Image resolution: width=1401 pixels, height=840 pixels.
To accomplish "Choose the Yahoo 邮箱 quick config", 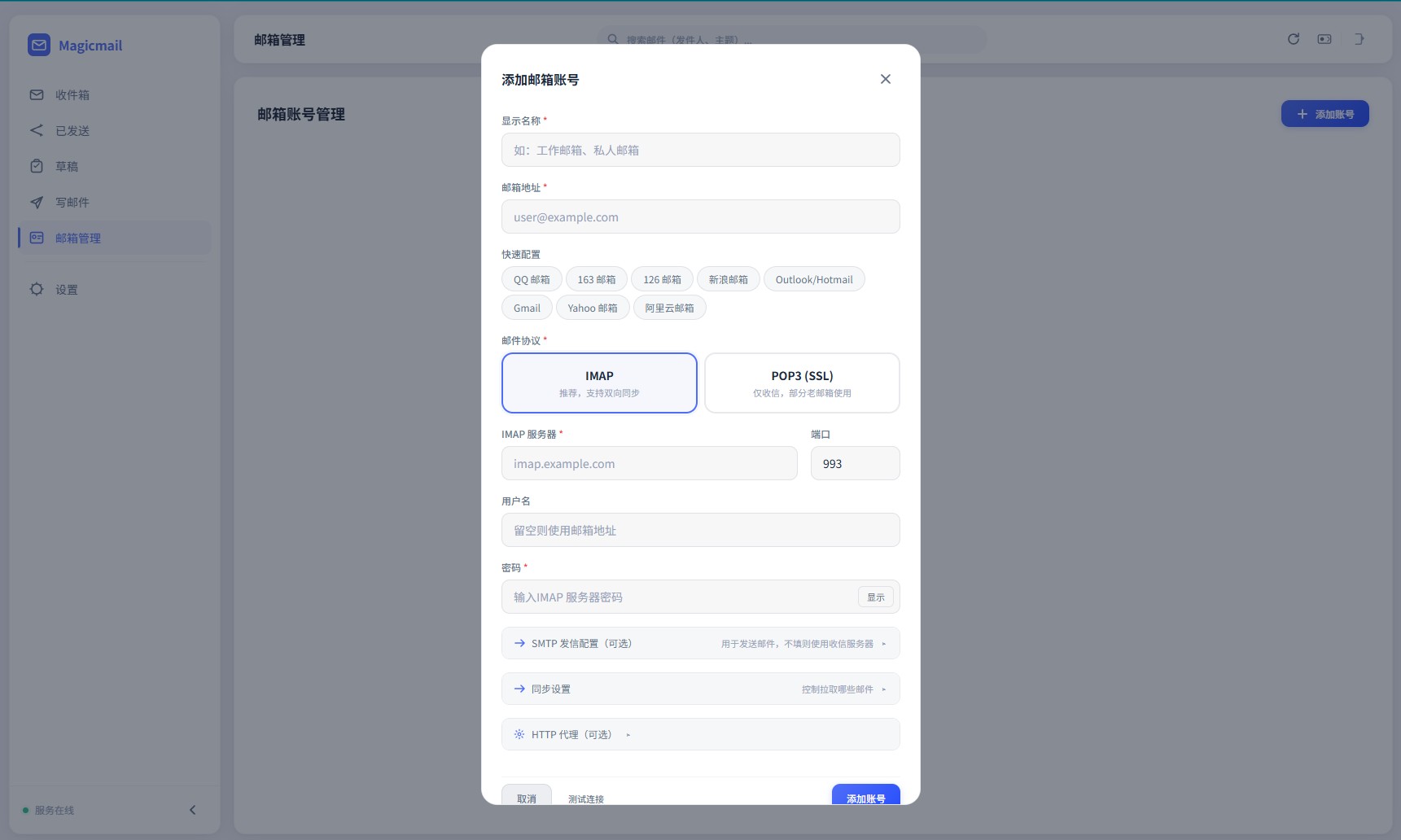I will 593,308.
